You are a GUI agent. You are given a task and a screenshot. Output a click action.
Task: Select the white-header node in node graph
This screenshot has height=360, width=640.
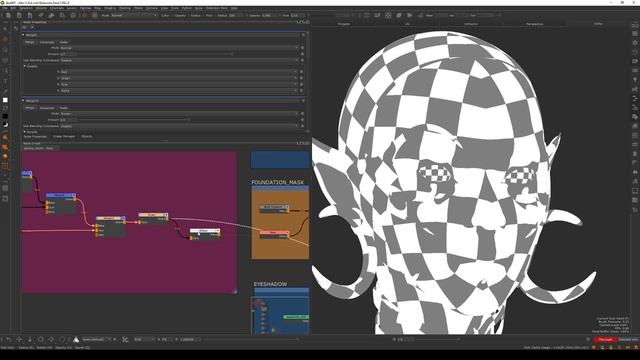point(204,234)
